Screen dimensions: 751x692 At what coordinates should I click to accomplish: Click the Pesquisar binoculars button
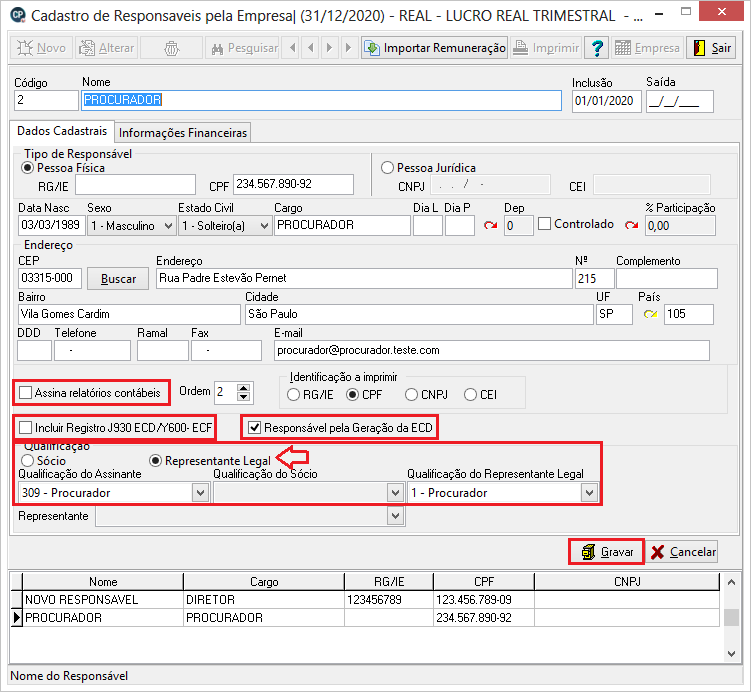click(x=242, y=48)
